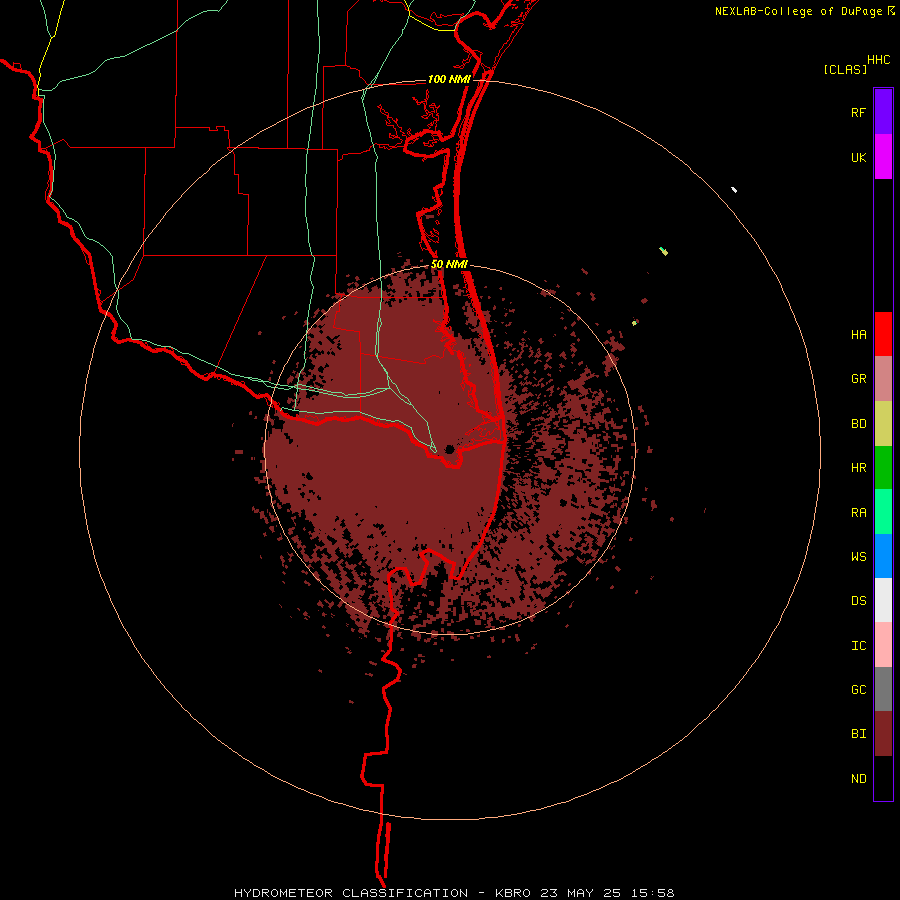
Task: Click the HR green legend swatch
Action: pyautogui.click(x=883, y=467)
